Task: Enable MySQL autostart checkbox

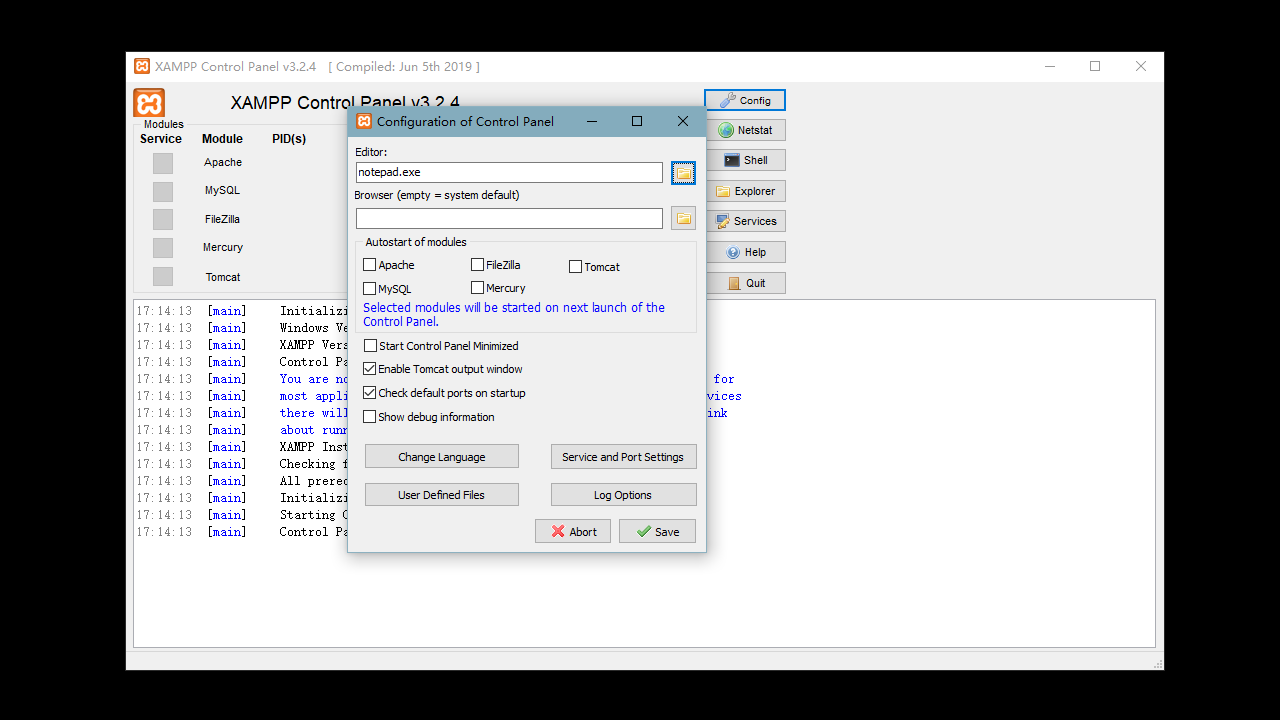Action: point(370,289)
